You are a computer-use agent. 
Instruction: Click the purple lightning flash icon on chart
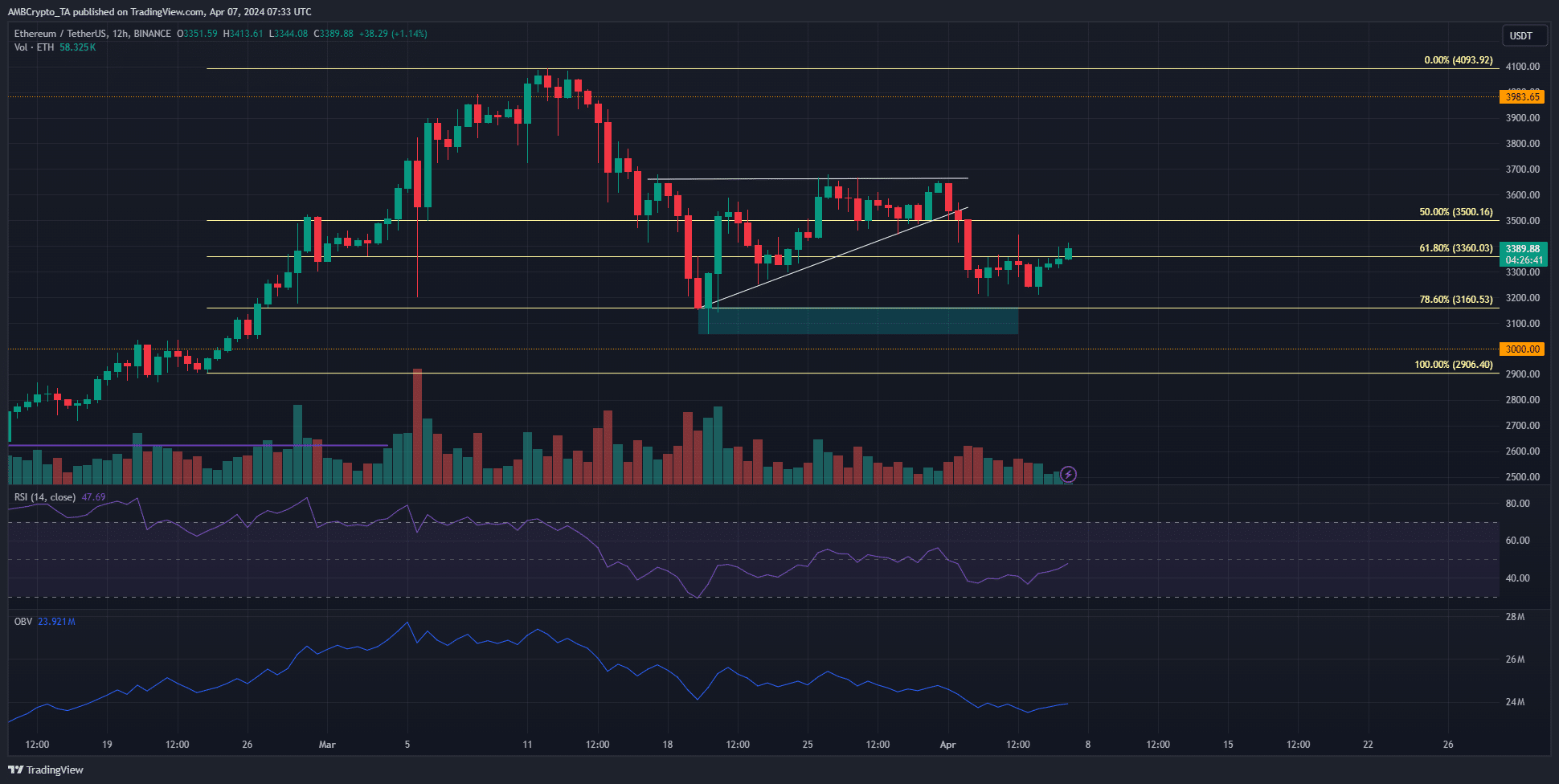pyautogui.click(x=1068, y=475)
